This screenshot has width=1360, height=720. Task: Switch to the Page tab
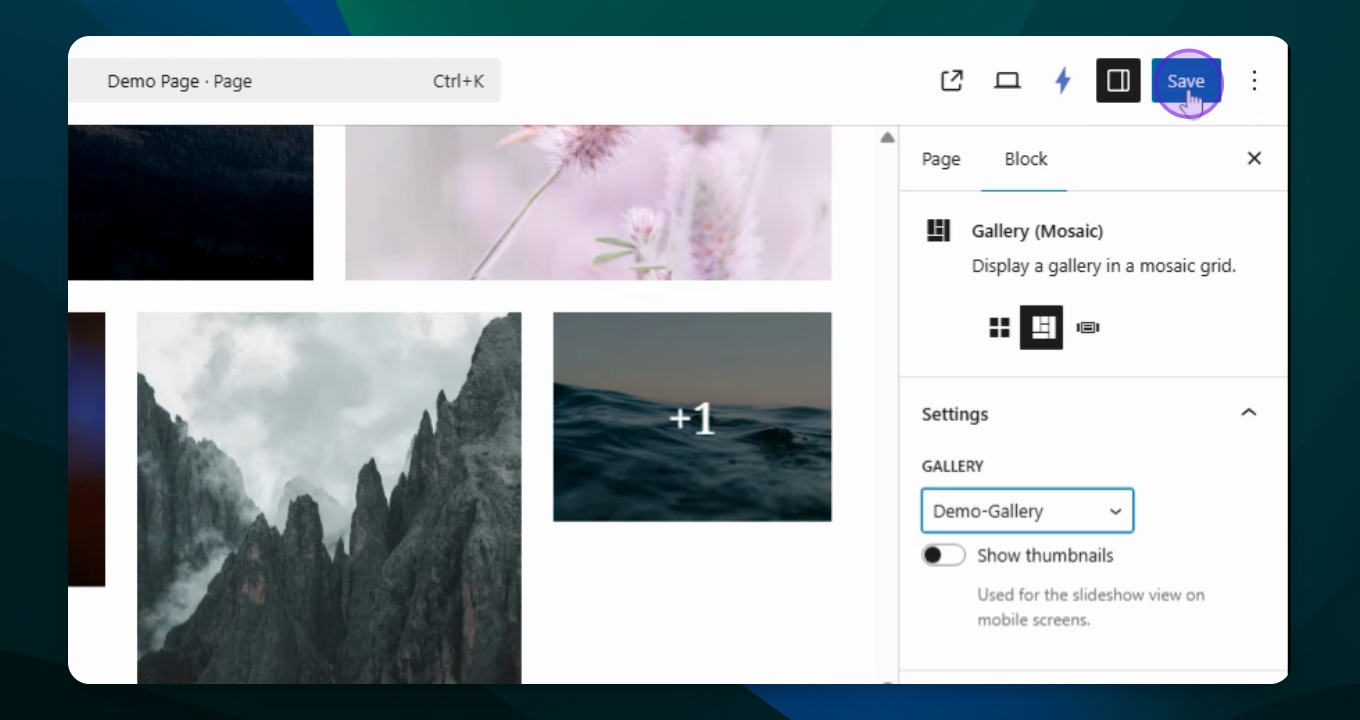tap(941, 159)
